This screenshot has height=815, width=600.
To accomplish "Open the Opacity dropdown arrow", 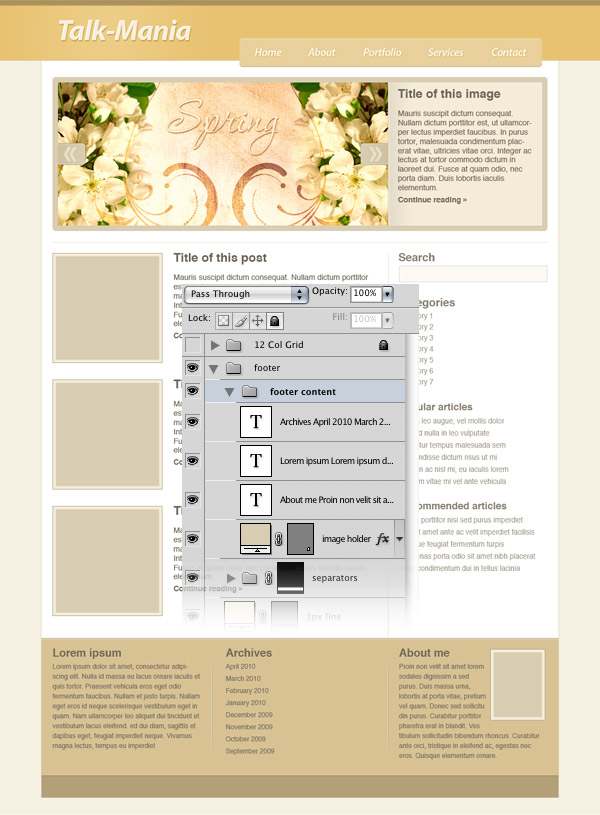I will pyautogui.click(x=387, y=294).
